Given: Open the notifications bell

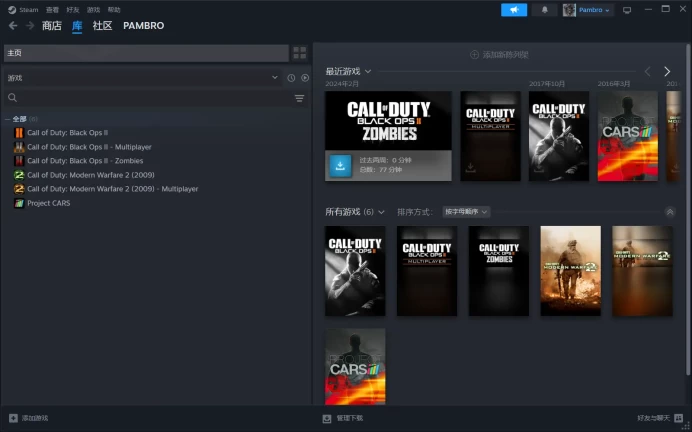Looking at the screenshot, I should 545,10.
